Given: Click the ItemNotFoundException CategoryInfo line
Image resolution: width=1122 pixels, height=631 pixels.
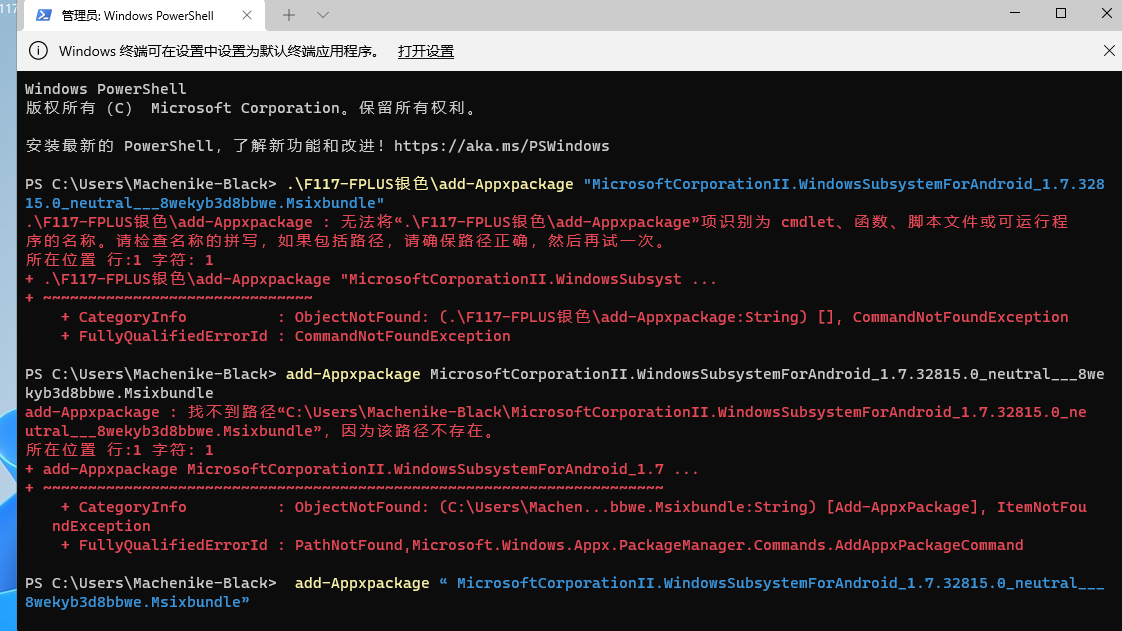Looking at the screenshot, I should (569, 517).
